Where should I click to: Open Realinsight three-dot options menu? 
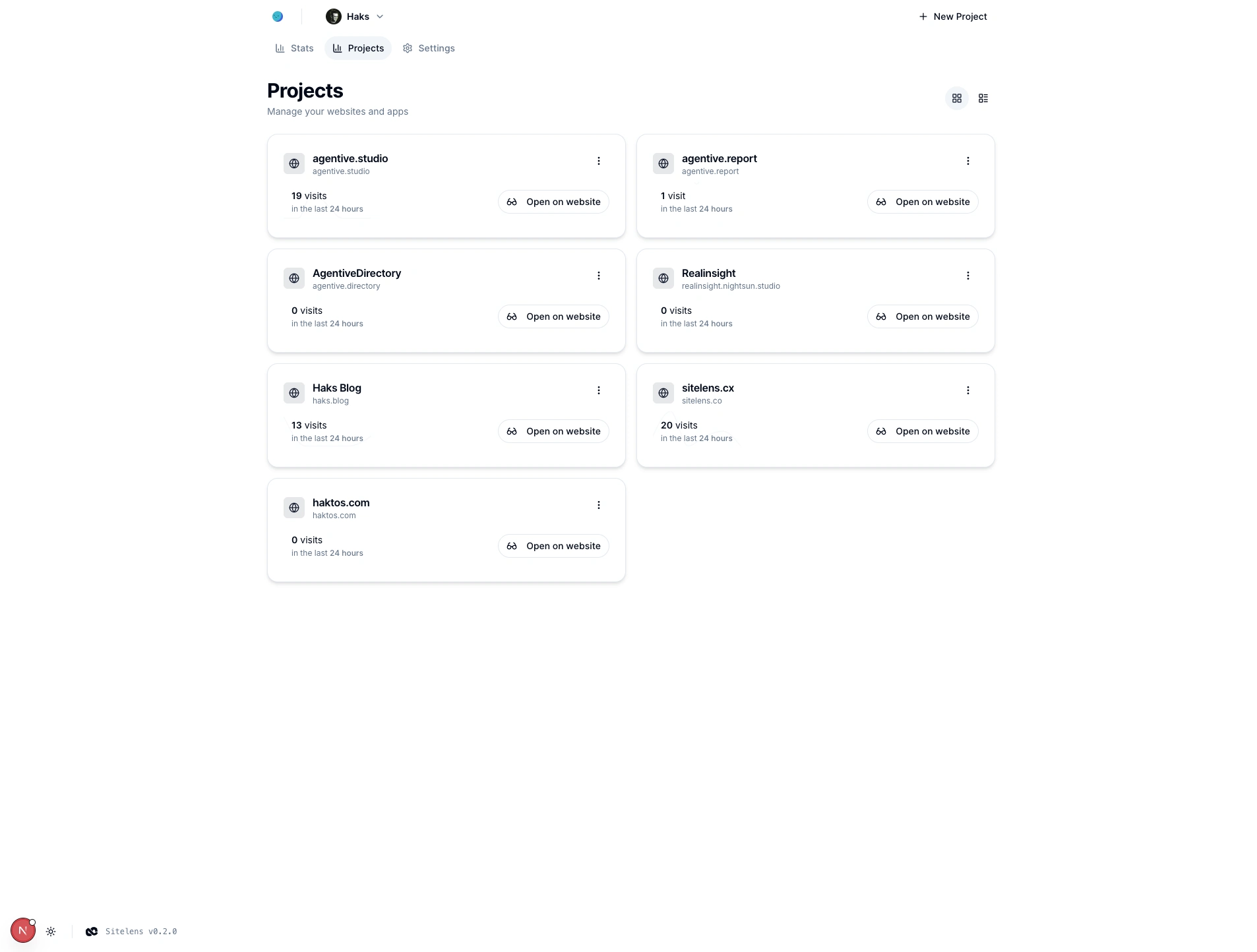tap(967, 276)
